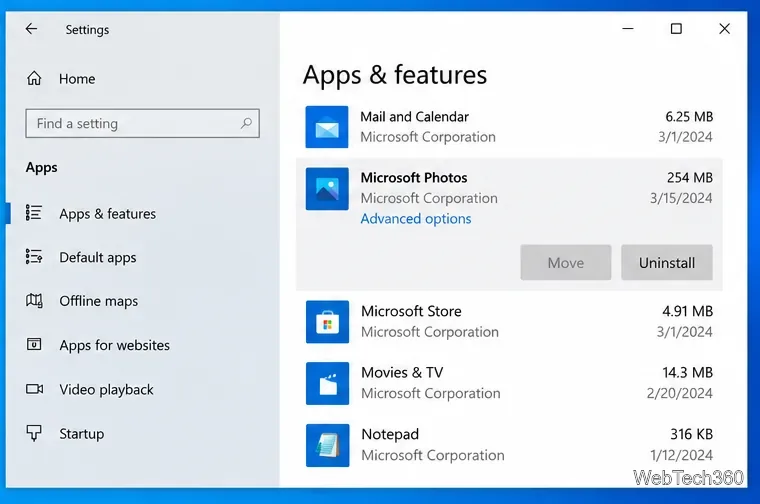Open Home via the house icon

tap(34, 78)
